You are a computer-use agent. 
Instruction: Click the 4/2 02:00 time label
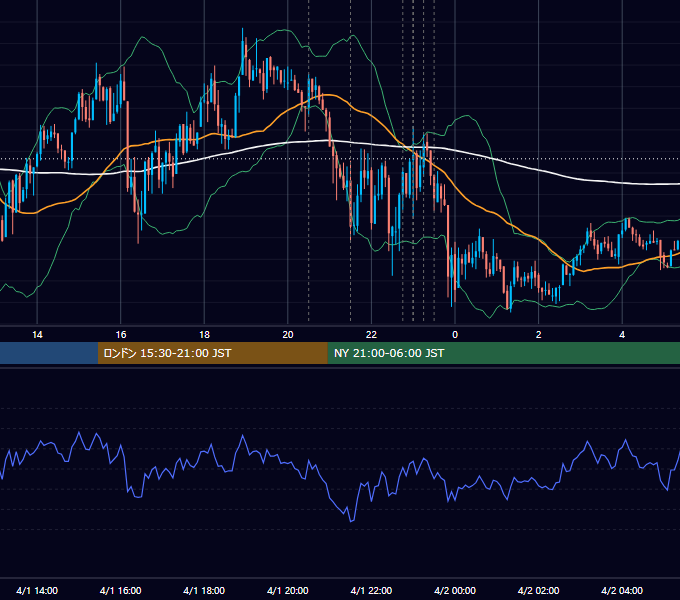[x=539, y=591]
